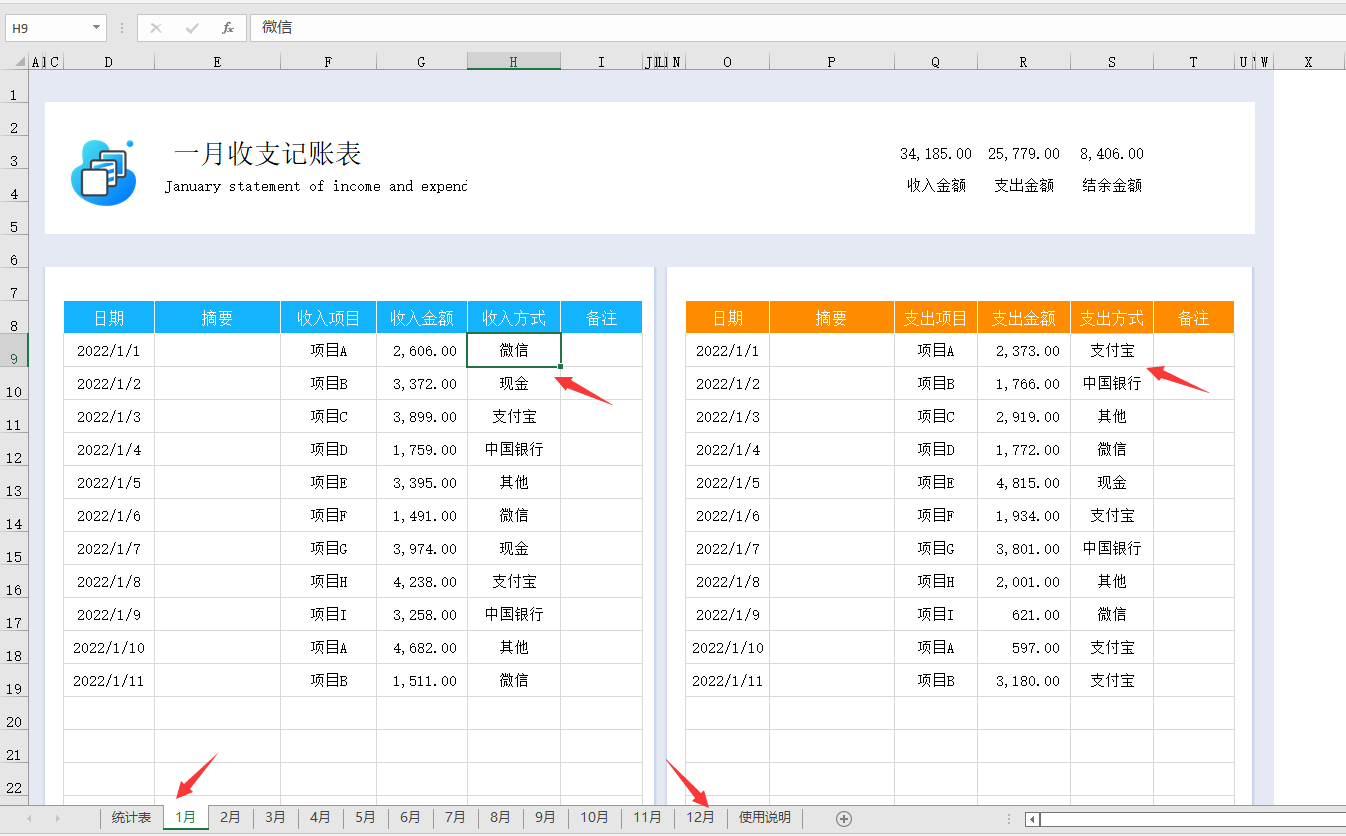Viewport: 1346px width, 836px height.
Task: Click the previous sheet navigation arrow
Action: coord(29,818)
